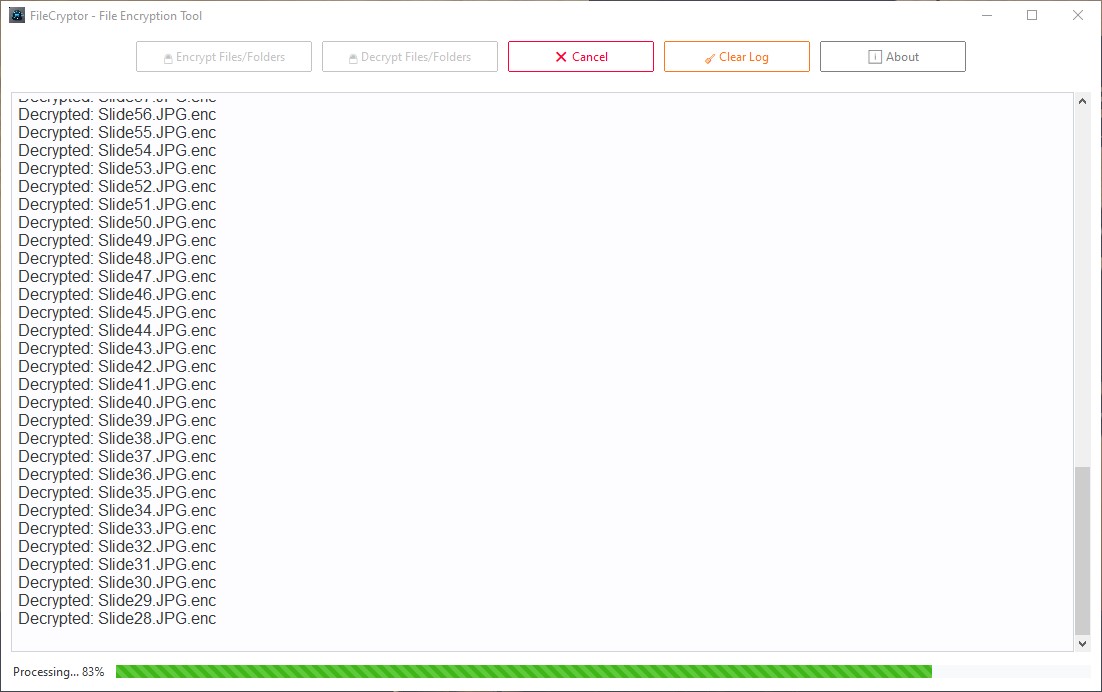This screenshot has width=1102, height=692.
Task: Click the log vertical scrollbar thumb
Action: point(1082,550)
